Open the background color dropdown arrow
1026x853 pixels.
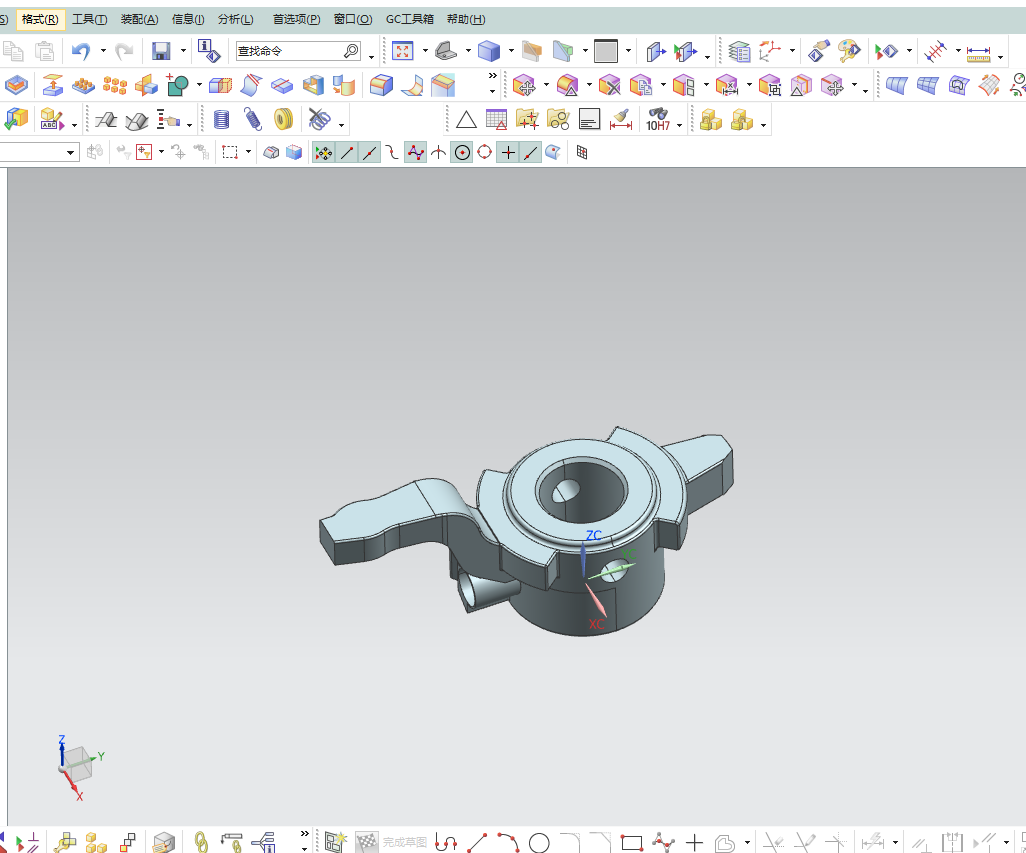tap(628, 51)
